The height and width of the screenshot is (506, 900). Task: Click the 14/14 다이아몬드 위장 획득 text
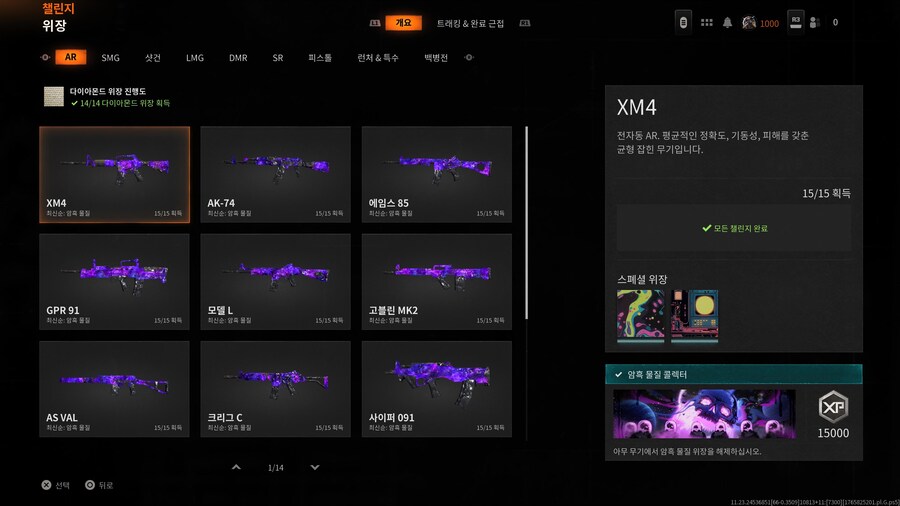pos(125,103)
